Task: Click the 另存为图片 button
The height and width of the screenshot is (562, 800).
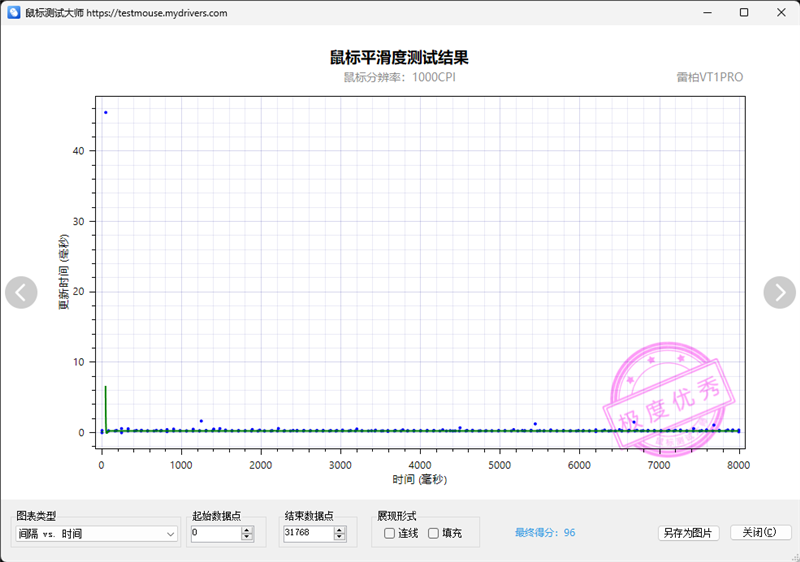Action: [x=688, y=533]
